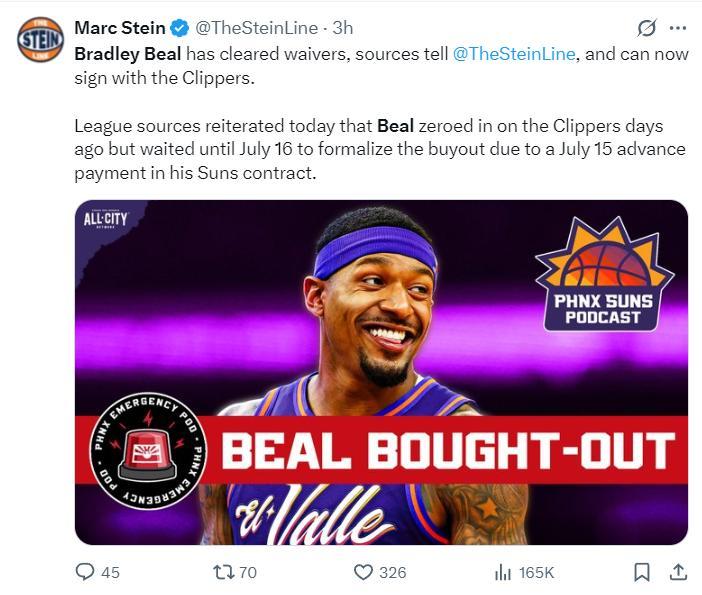Click the 326 likes count

click(x=393, y=572)
